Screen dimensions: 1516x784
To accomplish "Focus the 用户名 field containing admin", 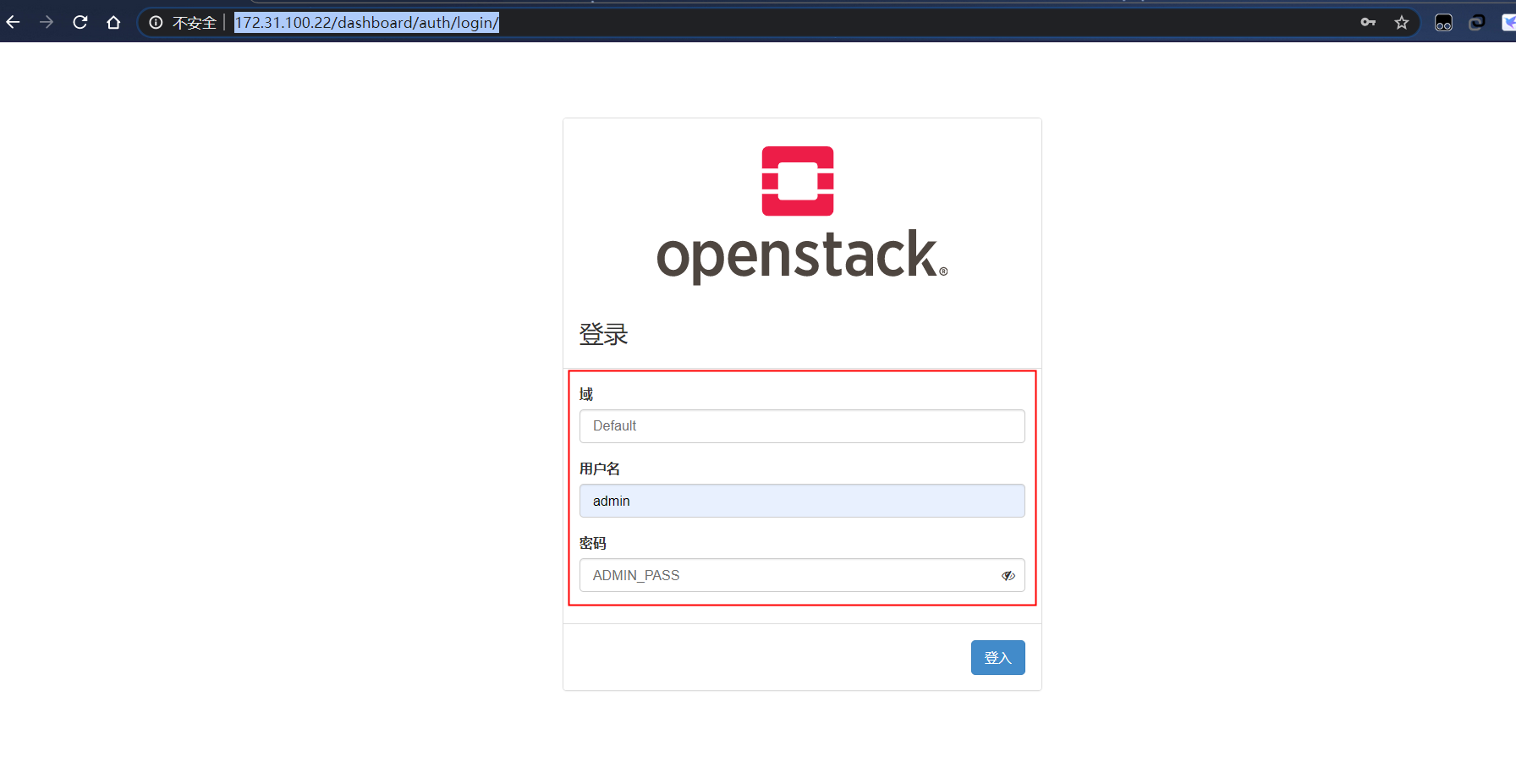I will [x=802, y=501].
